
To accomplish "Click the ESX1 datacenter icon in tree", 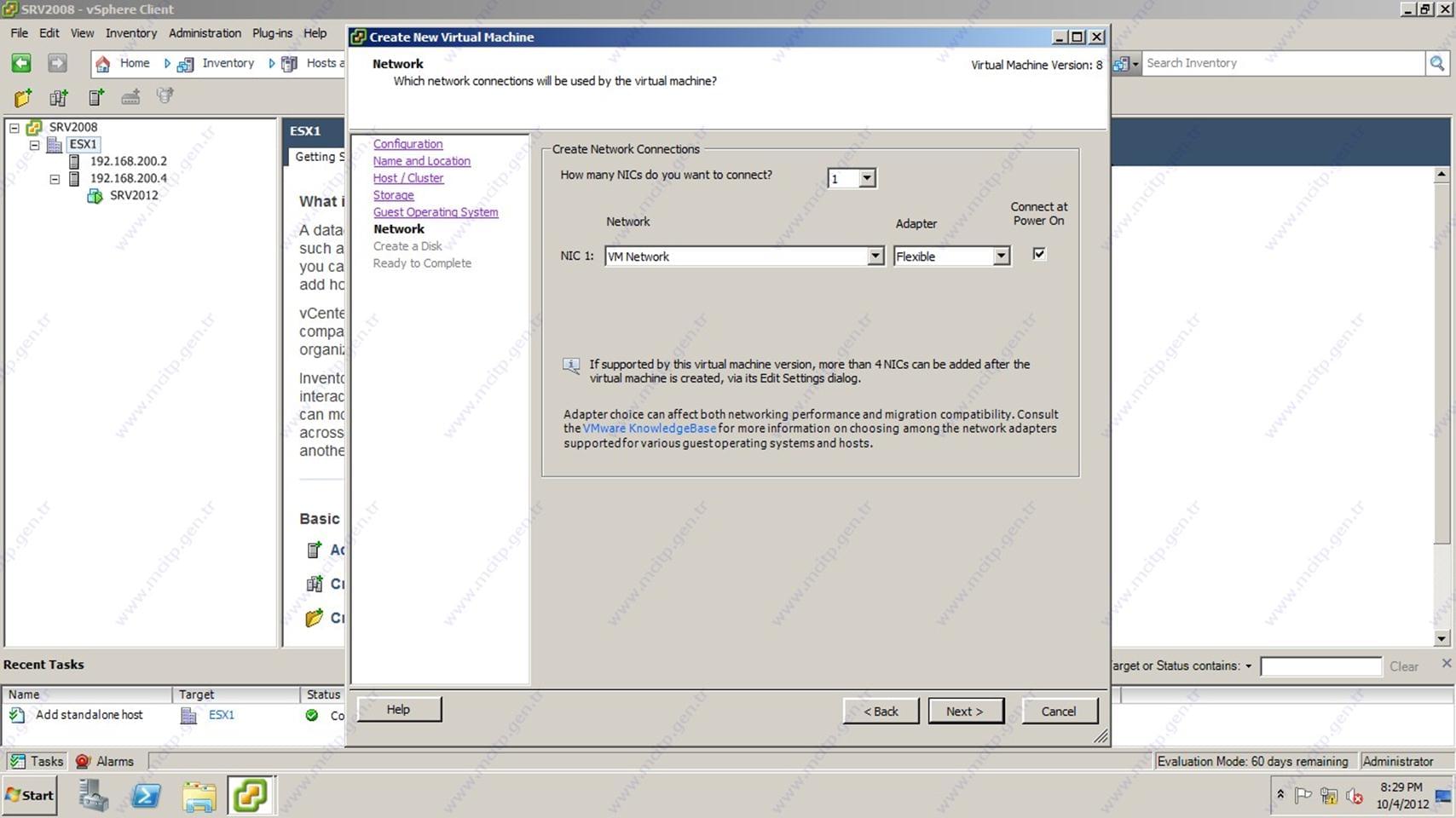I will 55,144.
